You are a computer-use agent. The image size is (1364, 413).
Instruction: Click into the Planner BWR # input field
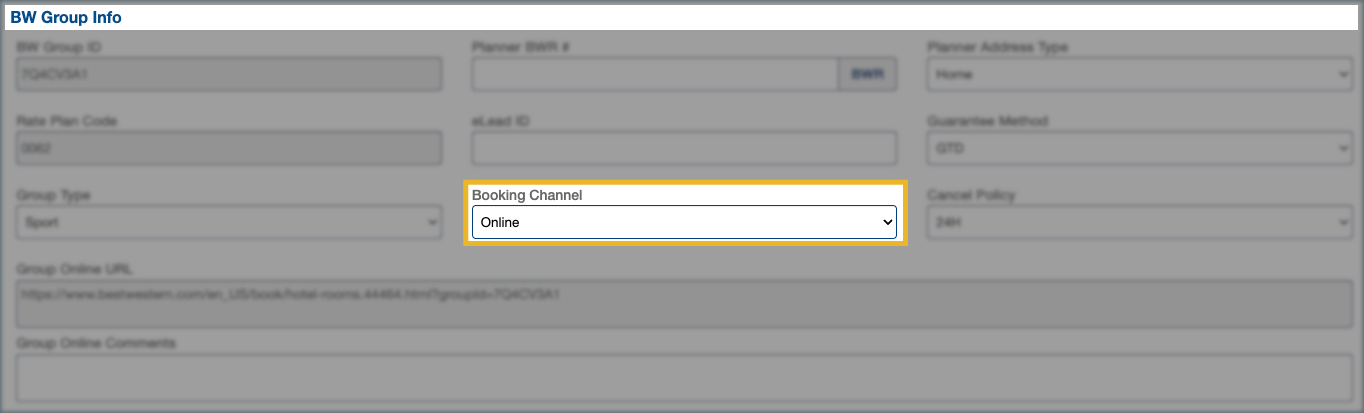654,74
